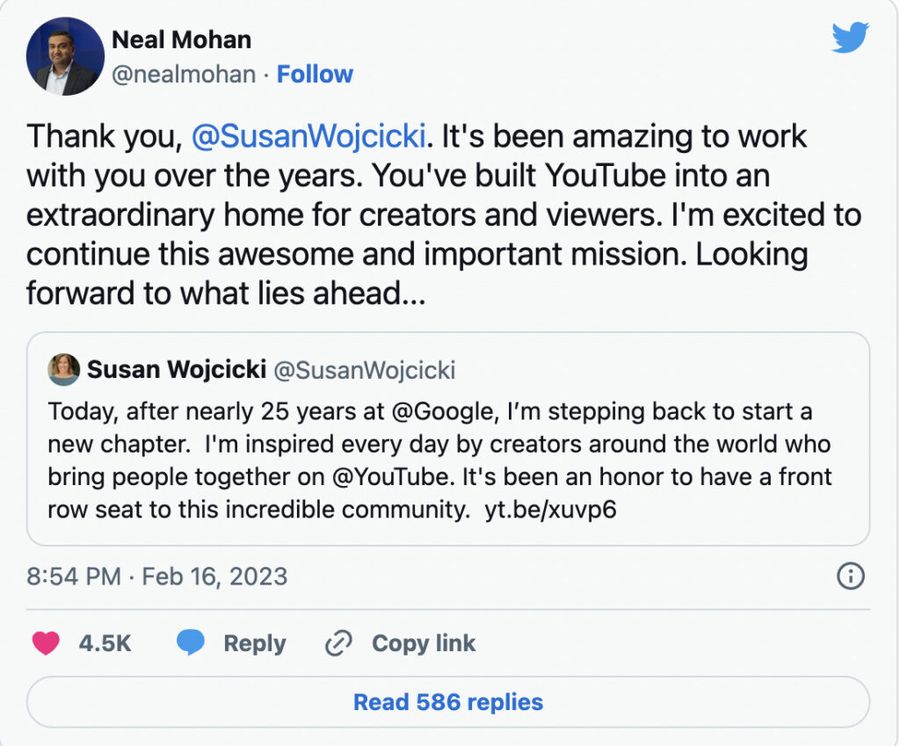Click the copy link chain icon
Image resolution: width=900 pixels, height=746 pixels.
click(339, 643)
